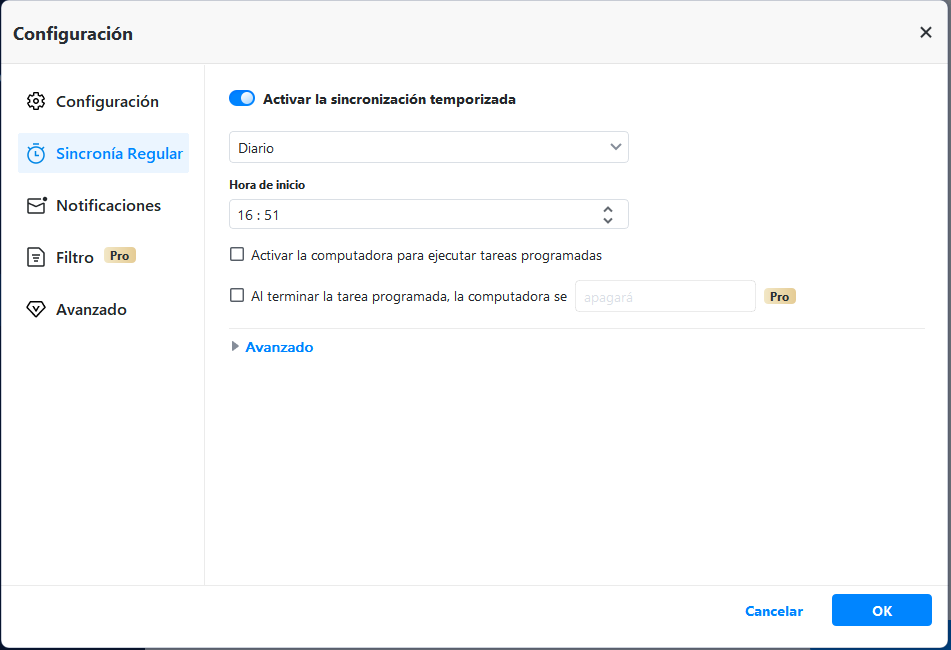Click the gear icon beside Configuración

36,101
